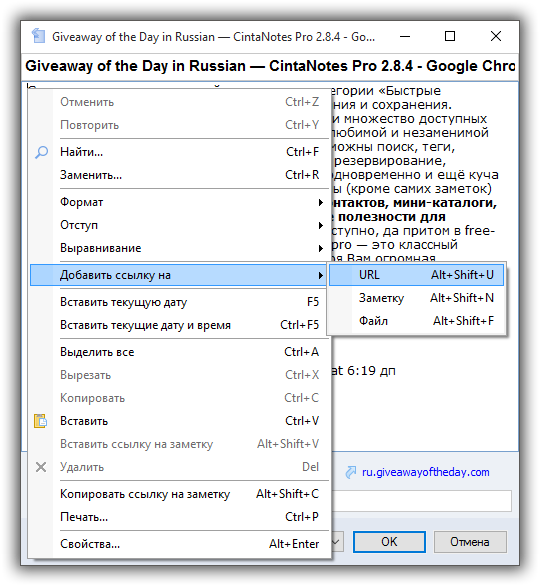Choose Повторить in the context menu
The image size is (540, 586).
point(179,125)
